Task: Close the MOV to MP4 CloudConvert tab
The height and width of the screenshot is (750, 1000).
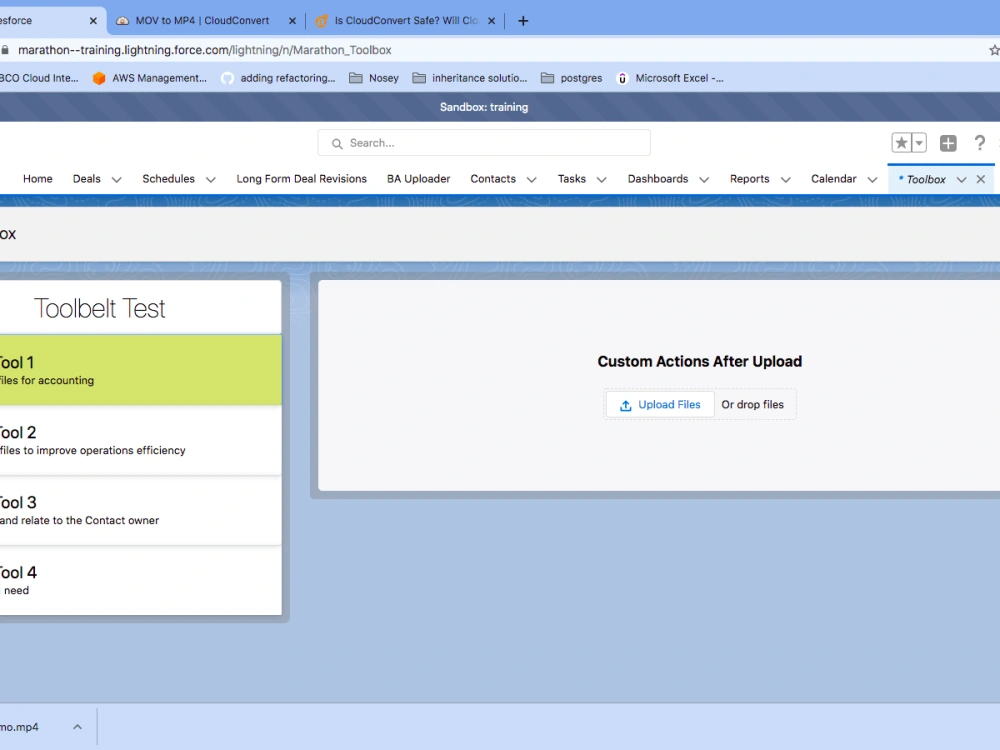Action: coord(292,20)
